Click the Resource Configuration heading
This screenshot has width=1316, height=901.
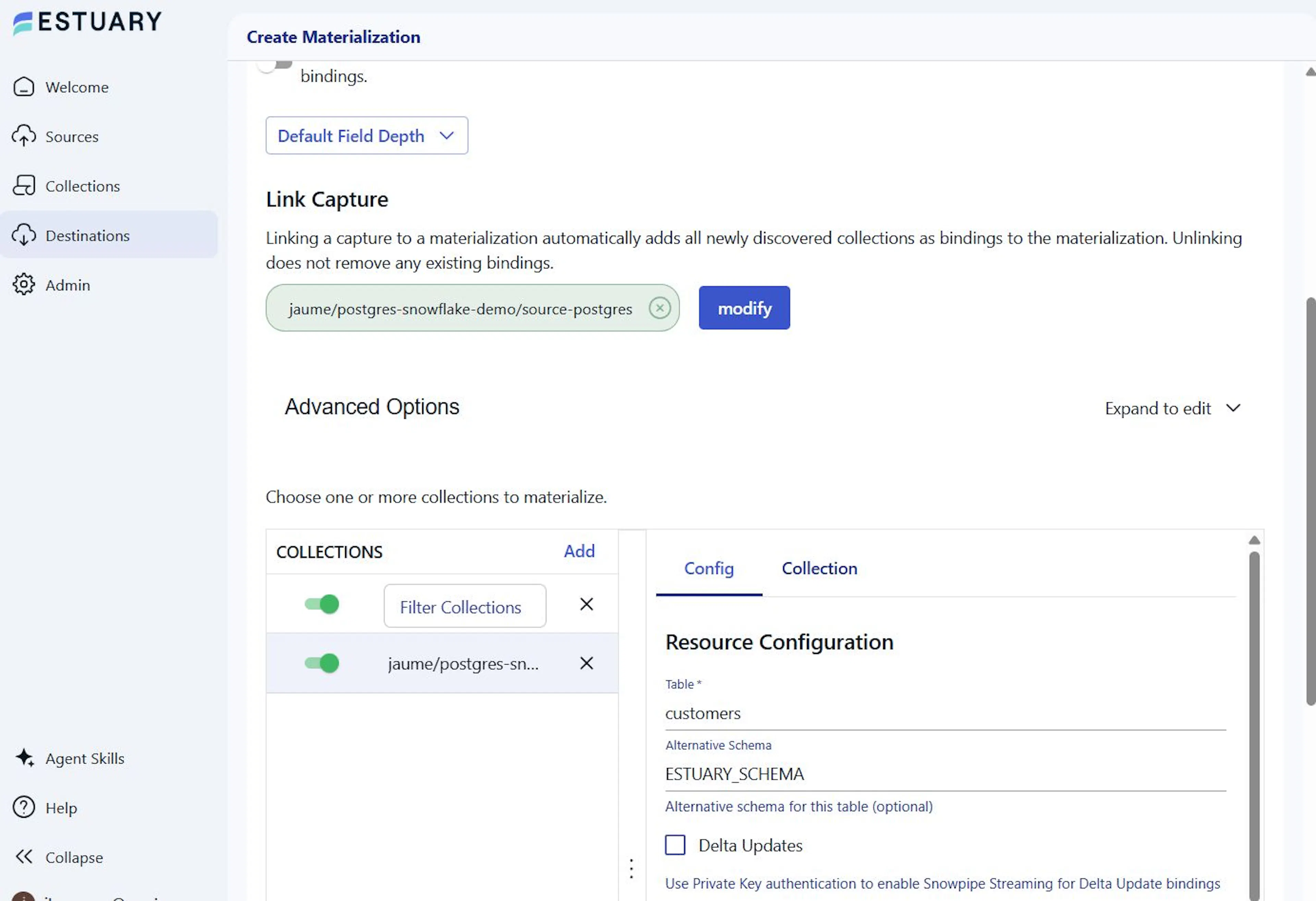tap(779, 642)
